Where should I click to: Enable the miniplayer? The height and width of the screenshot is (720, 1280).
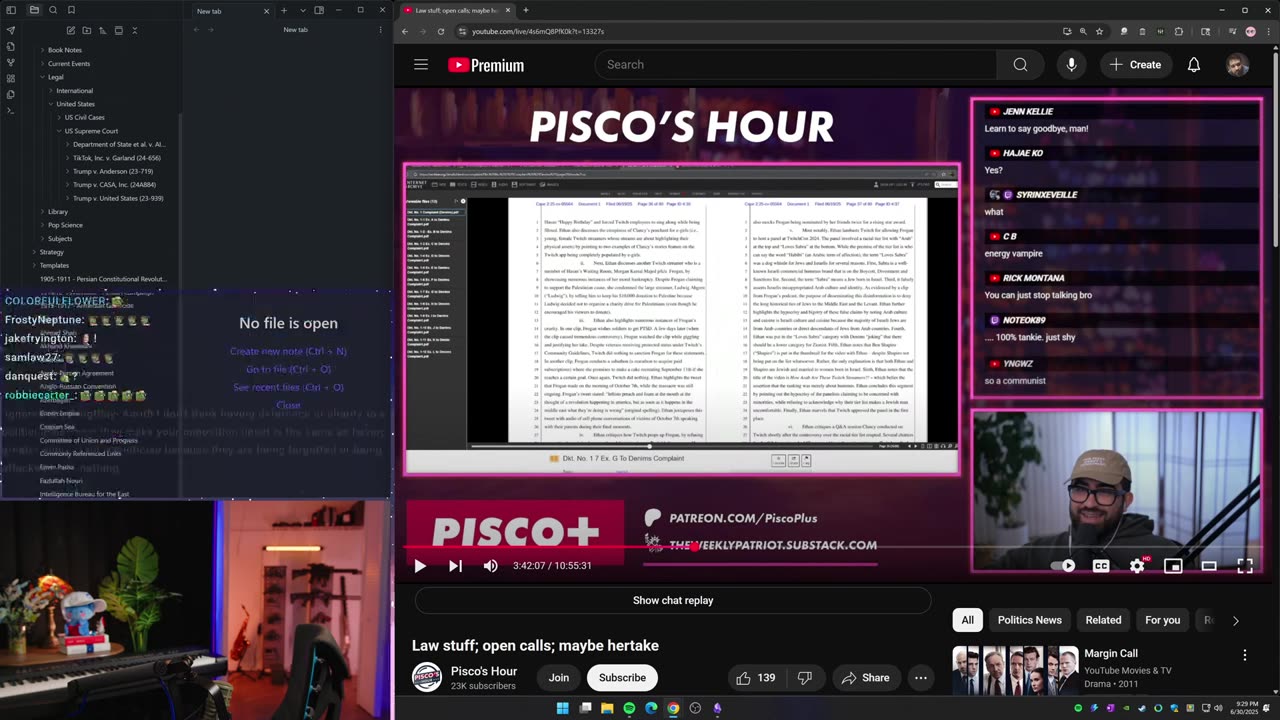(1173, 566)
